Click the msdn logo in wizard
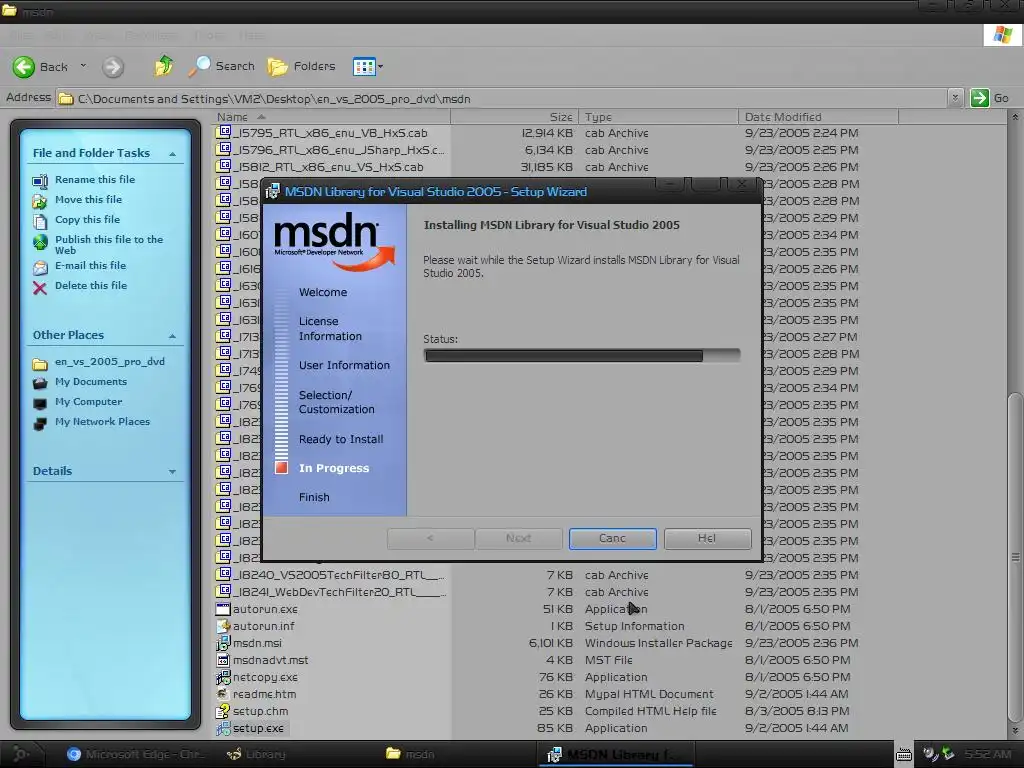 coord(334,240)
